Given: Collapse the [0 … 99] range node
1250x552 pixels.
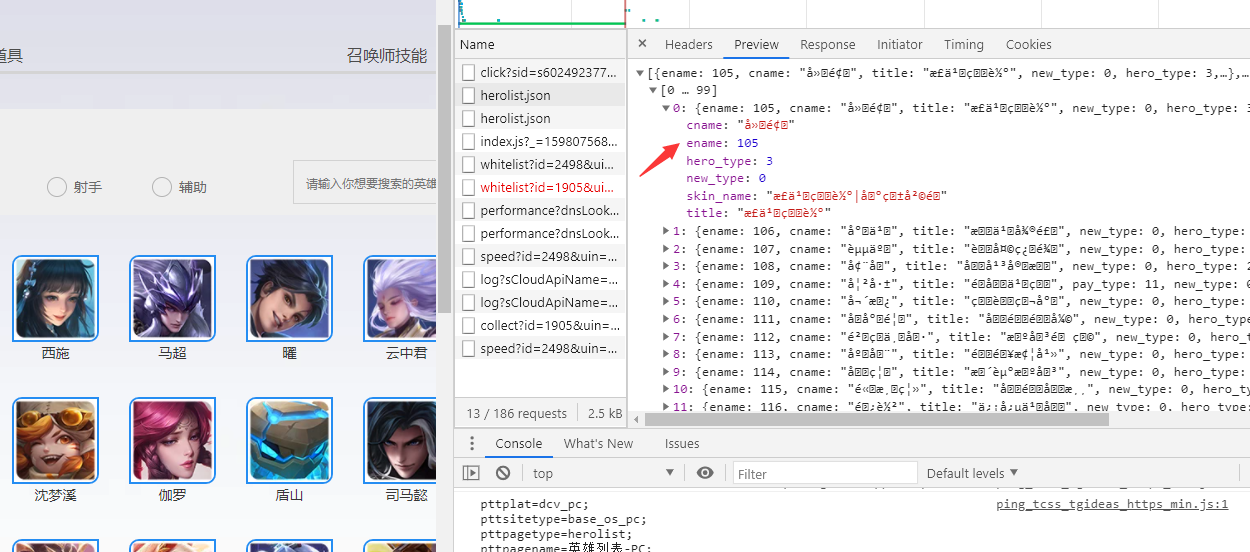Looking at the screenshot, I should pos(653,90).
